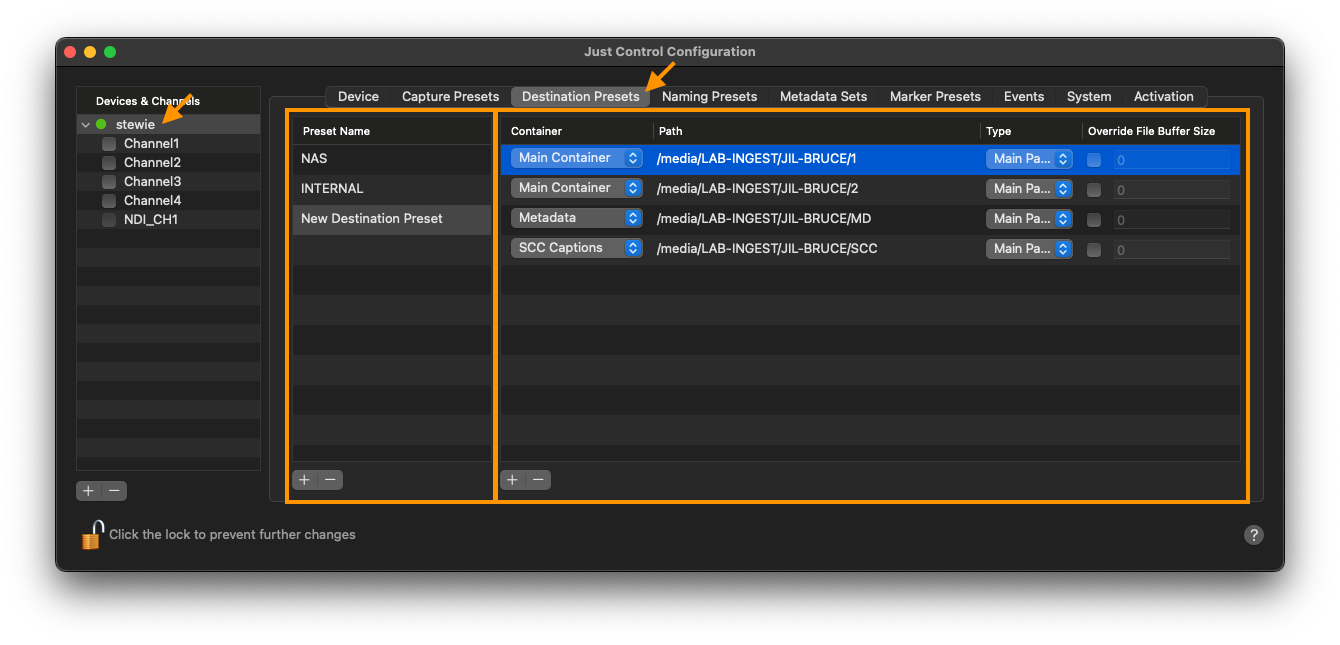The height and width of the screenshot is (645, 1340).
Task: Open the SCC Captions container dropdown
Action: [576, 248]
